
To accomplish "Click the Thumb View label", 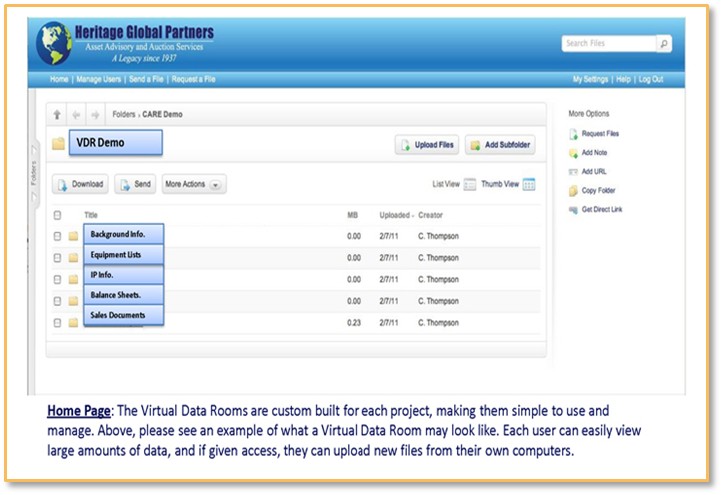I will pyautogui.click(x=500, y=184).
